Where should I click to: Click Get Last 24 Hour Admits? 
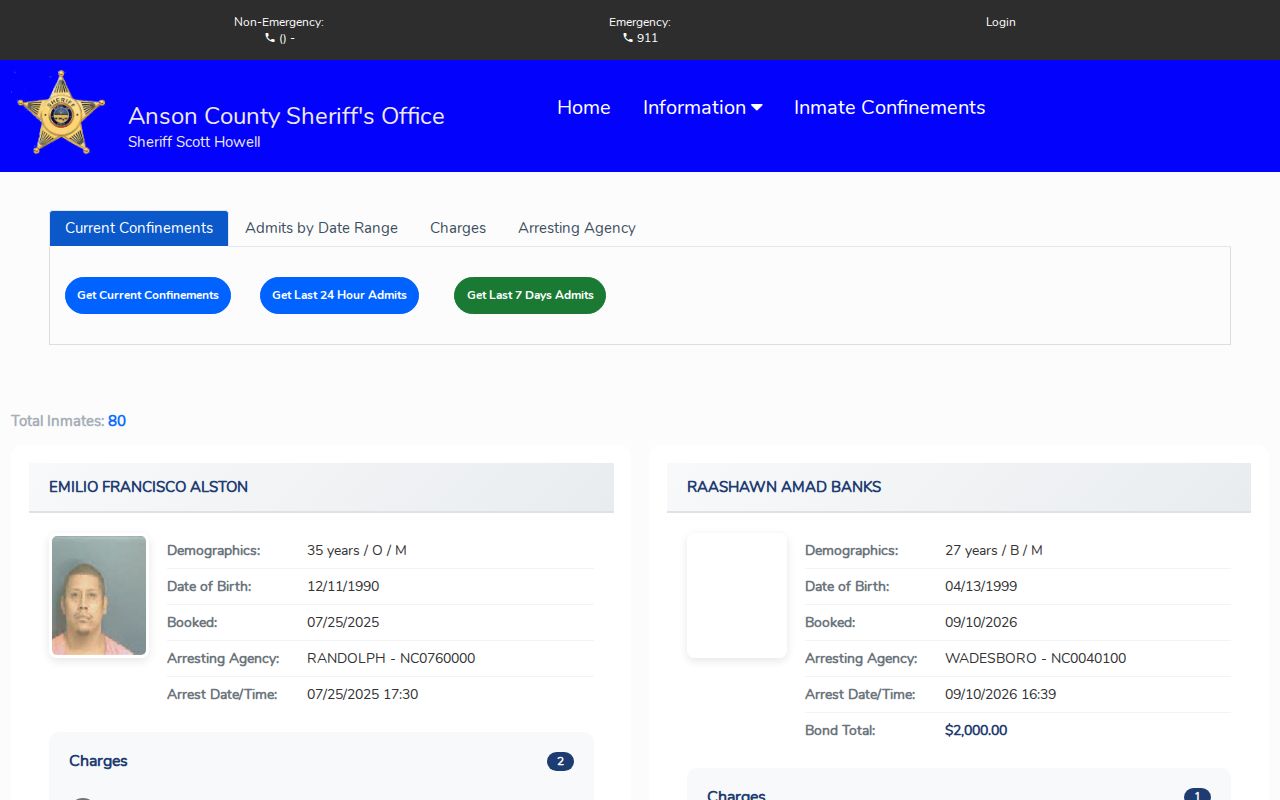pos(339,295)
